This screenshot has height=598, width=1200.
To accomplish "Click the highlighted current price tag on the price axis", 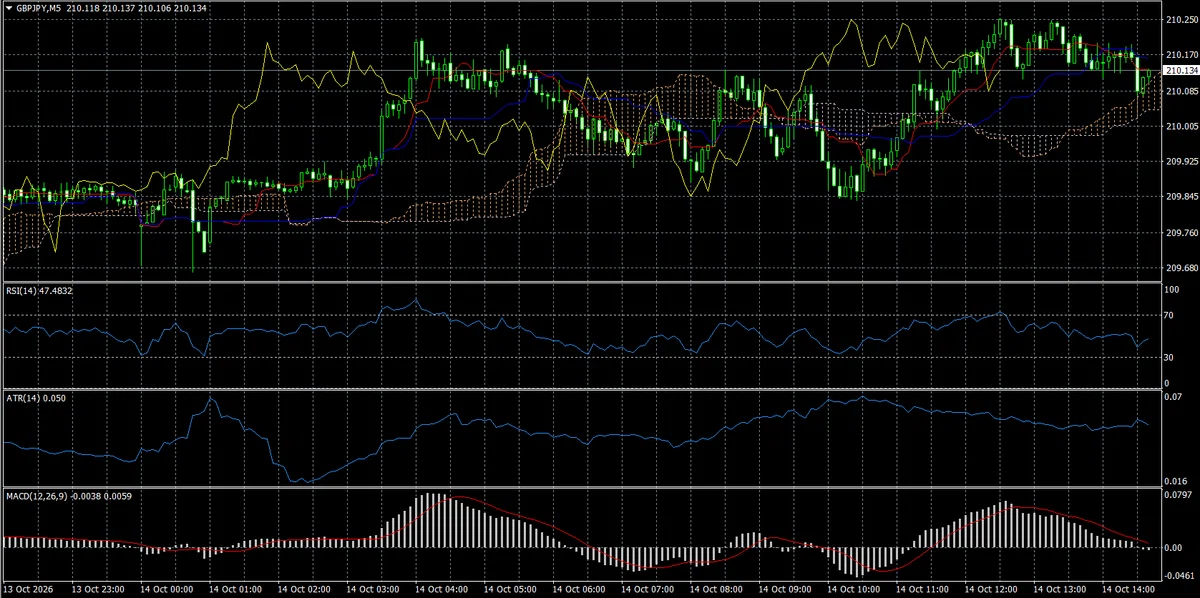I will [x=1181, y=71].
